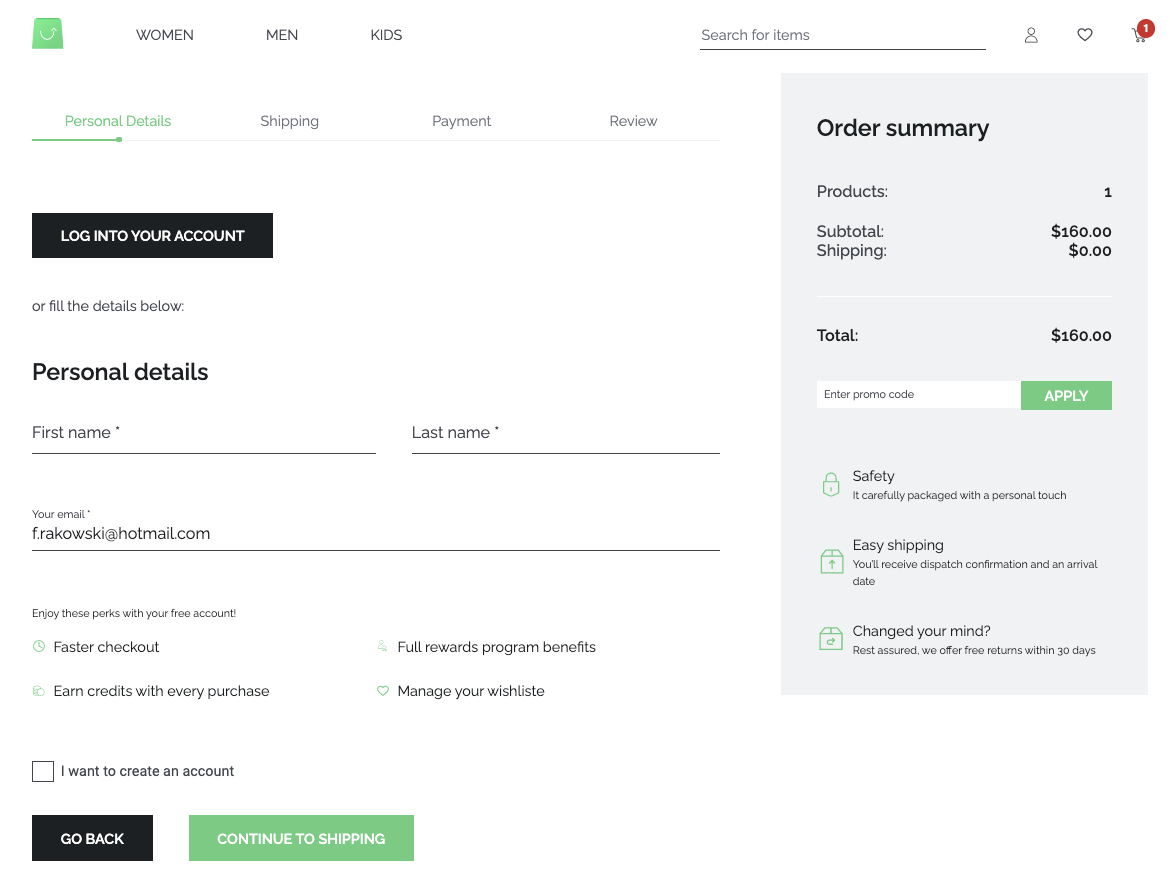
Task: Focus the Enter promo code field
Action: [x=919, y=395]
